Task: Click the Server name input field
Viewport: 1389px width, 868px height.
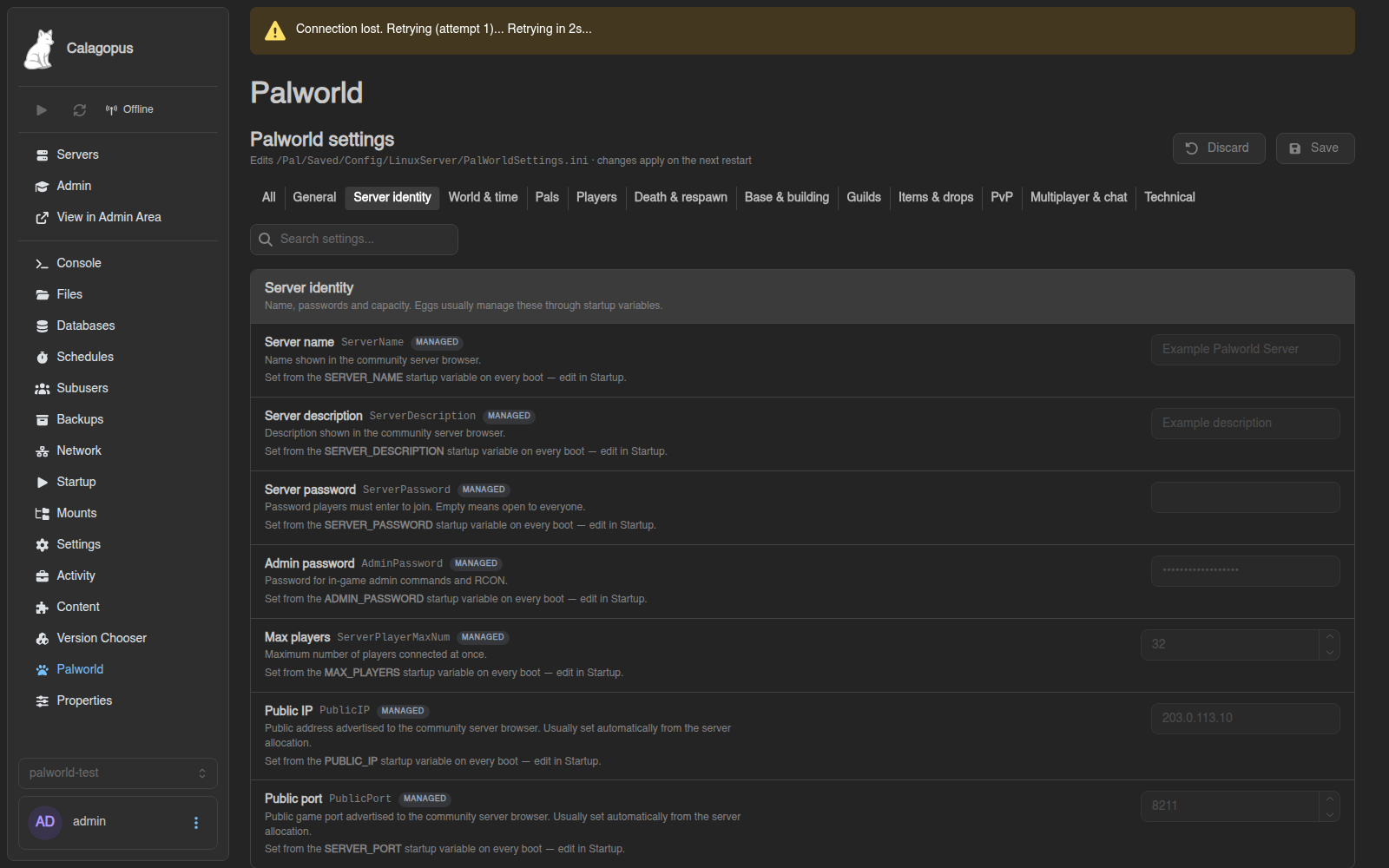Action: (x=1245, y=350)
